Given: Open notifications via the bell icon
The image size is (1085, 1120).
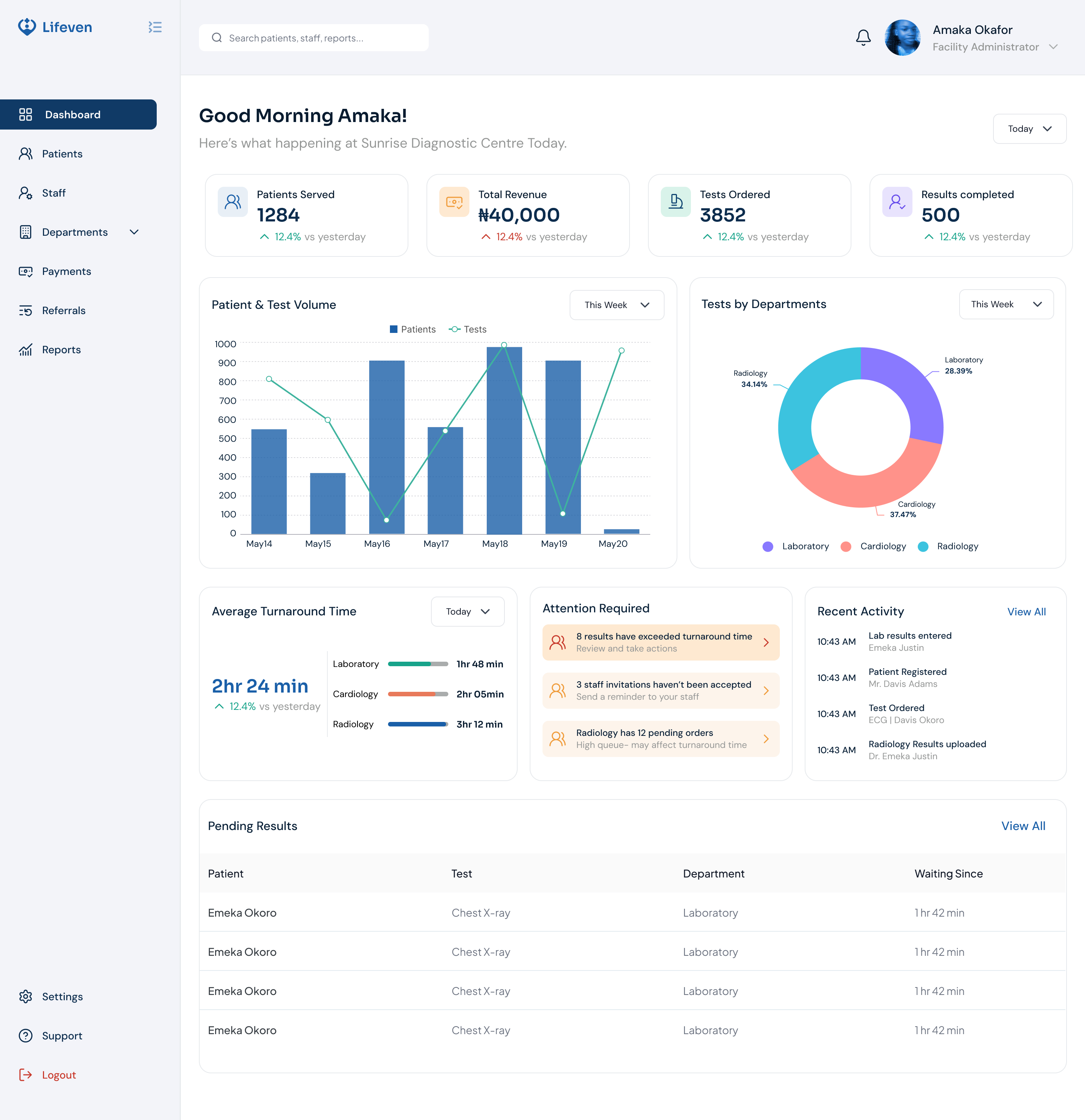Looking at the screenshot, I should coord(863,38).
